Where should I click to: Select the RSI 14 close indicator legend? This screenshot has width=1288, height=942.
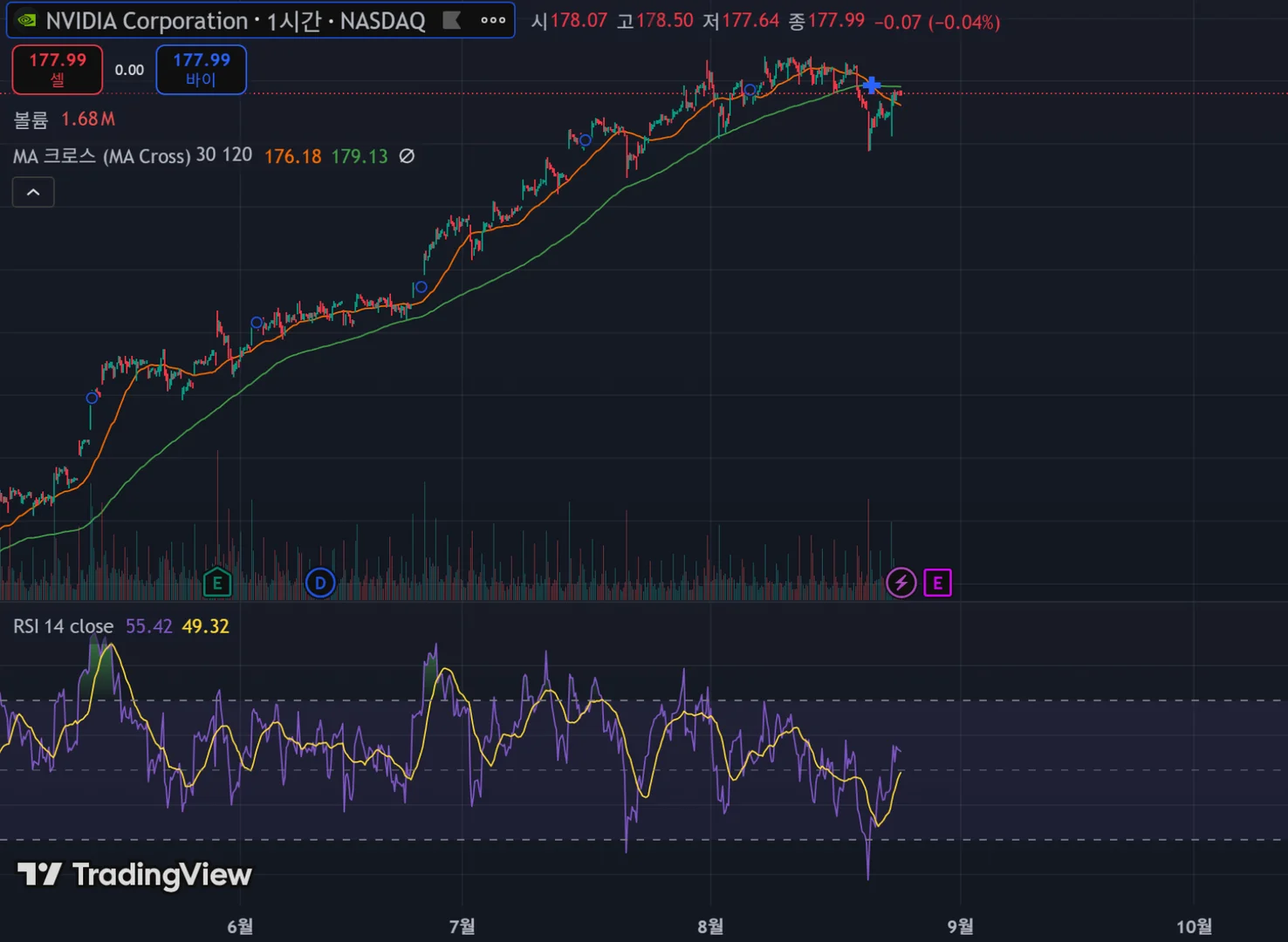click(63, 626)
